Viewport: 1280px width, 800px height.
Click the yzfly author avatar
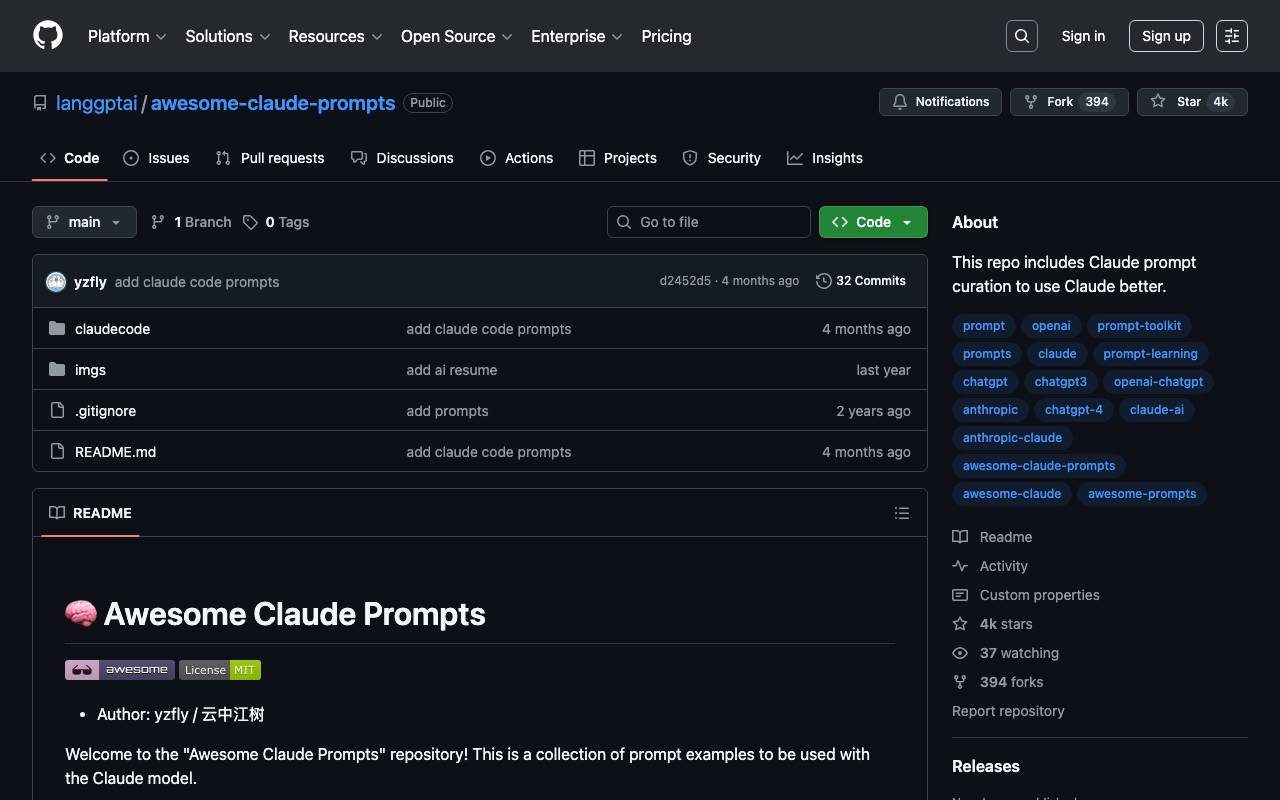click(x=56, y=282)
